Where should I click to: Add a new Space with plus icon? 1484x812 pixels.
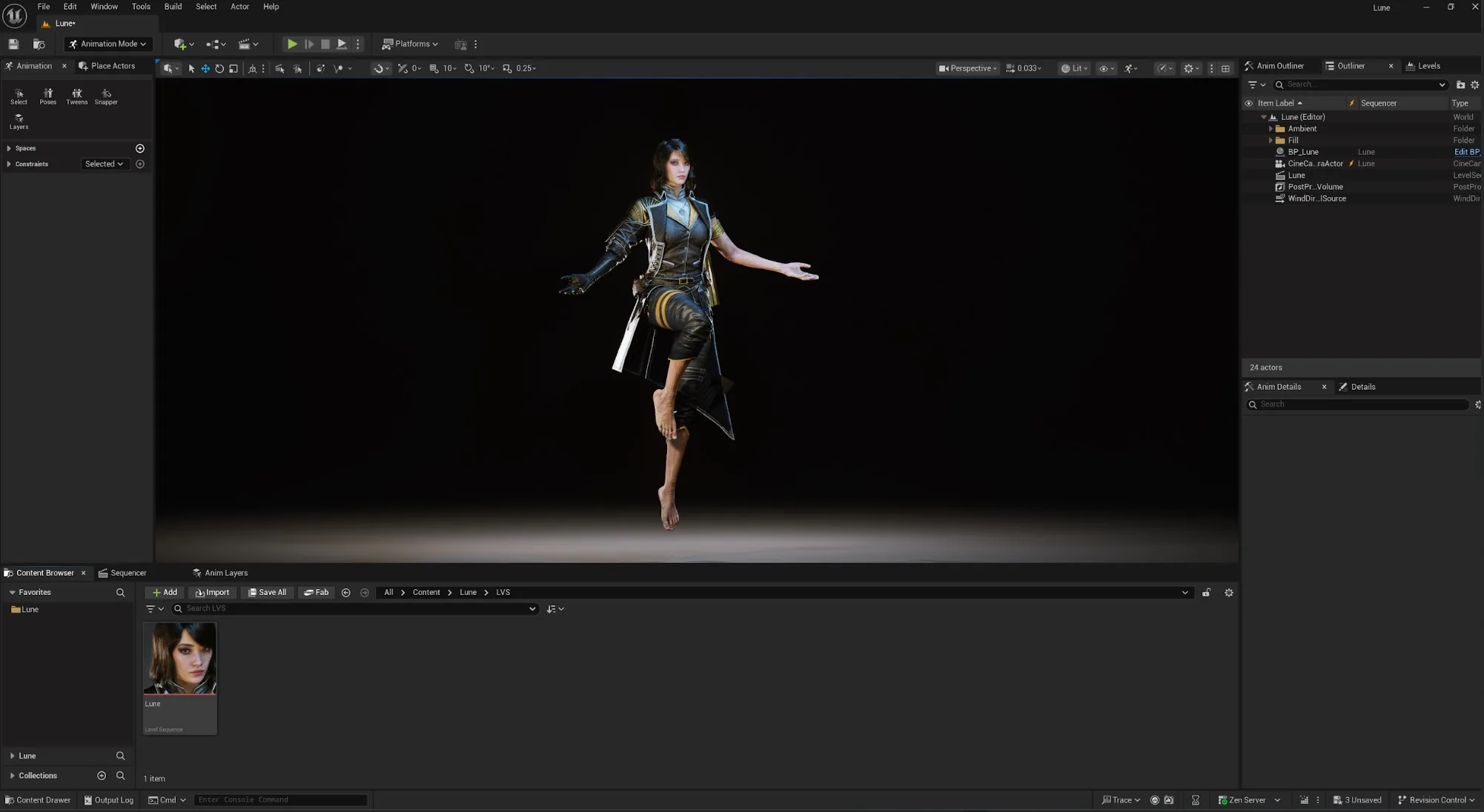(140, 148)
